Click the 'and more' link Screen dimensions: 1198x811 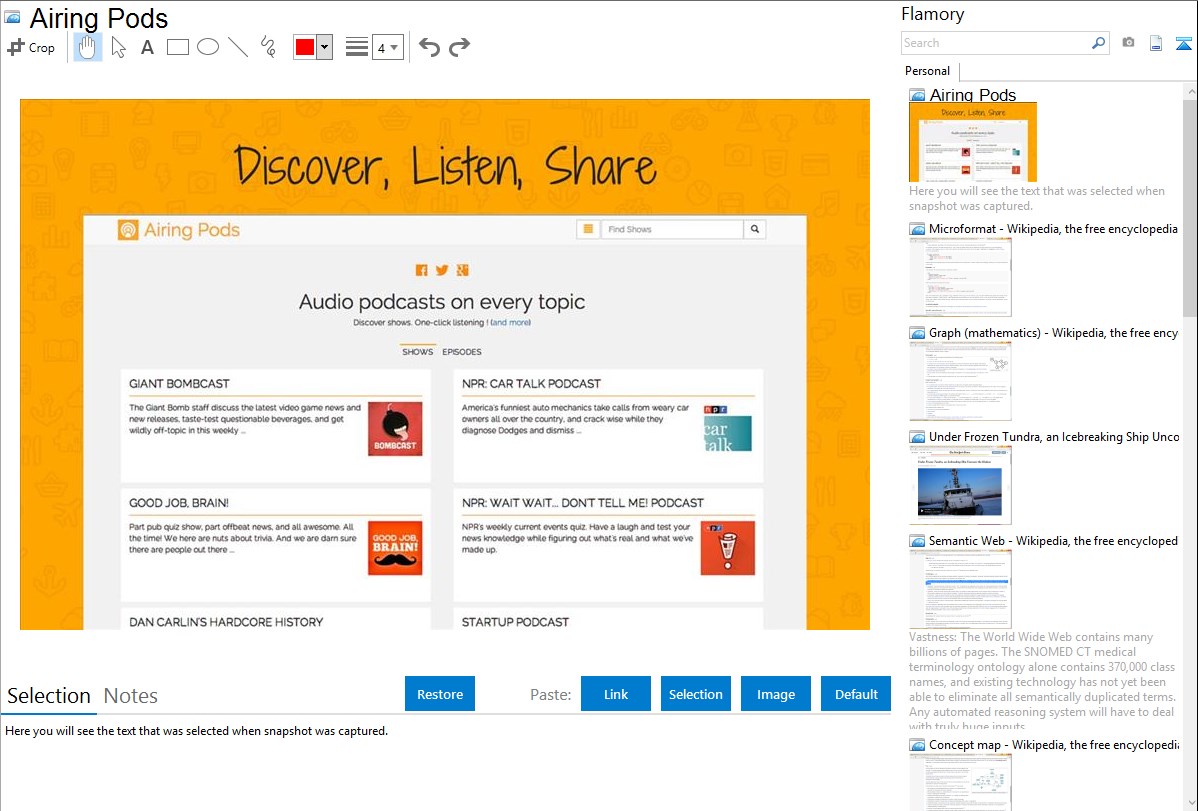click(510, 323)
